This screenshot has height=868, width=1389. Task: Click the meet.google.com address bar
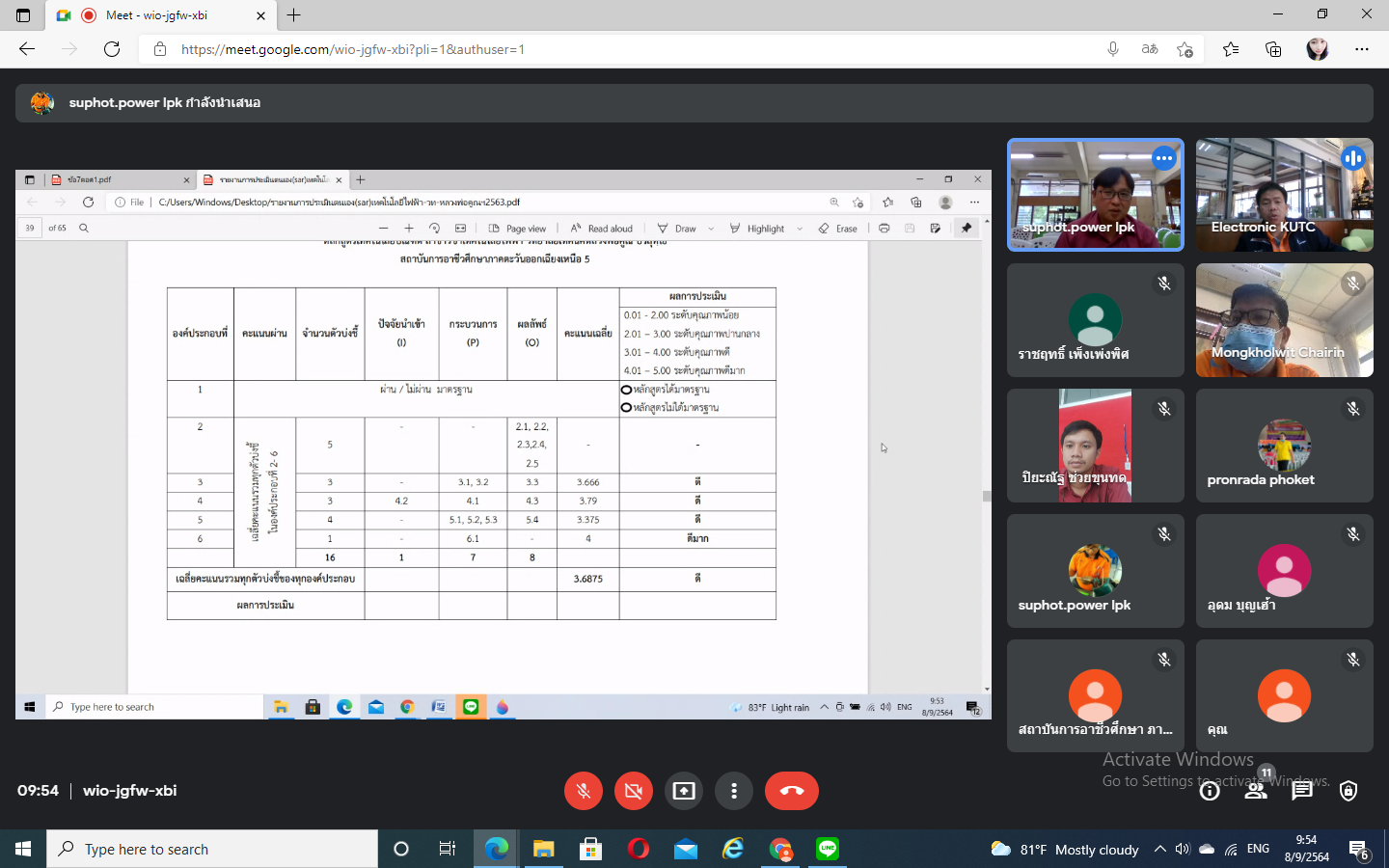coord(617,49)
